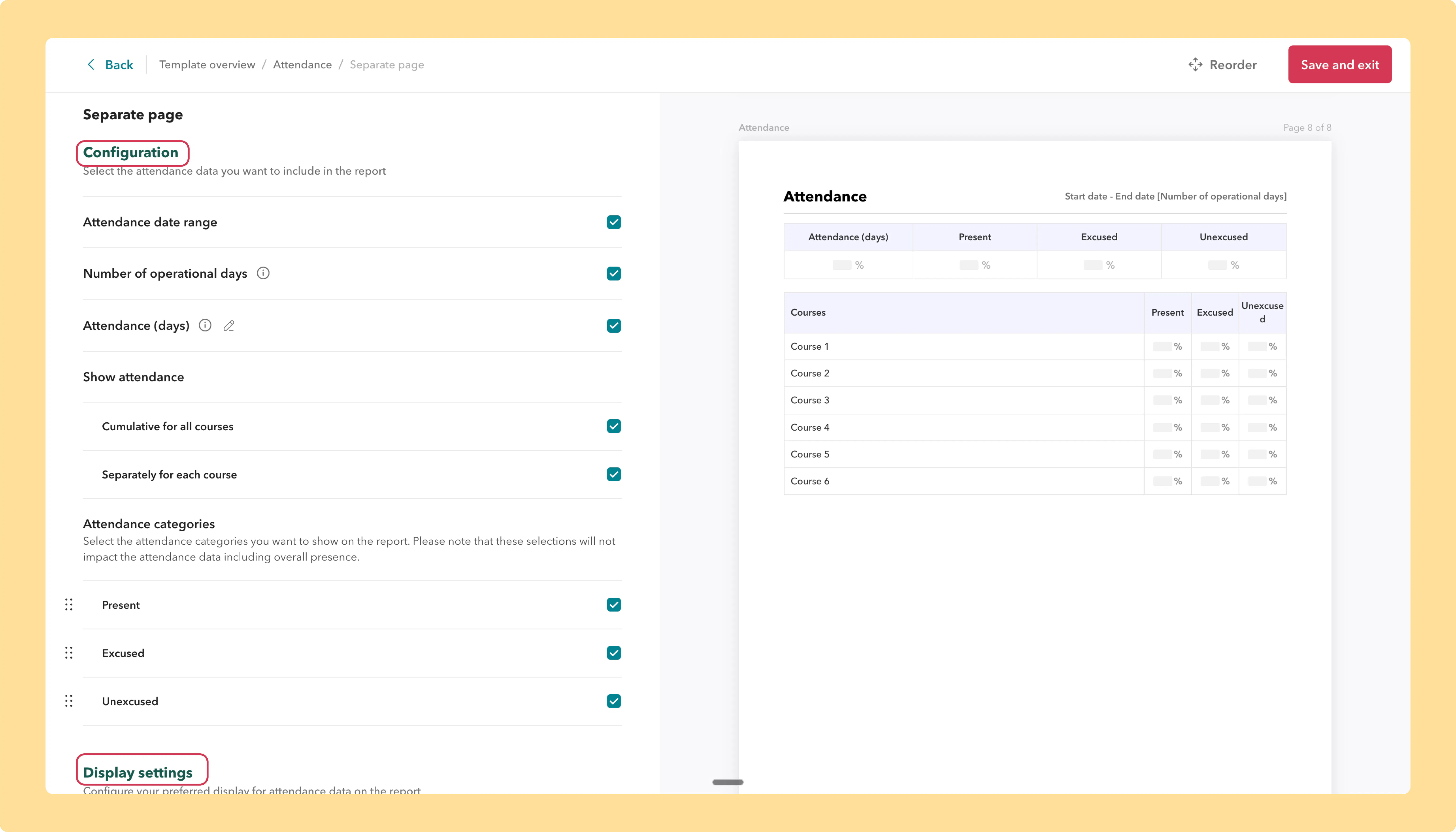Grab the drag handle for Excused category
Viewport: 1456px width, 832px height.
(x=68, y=653)
